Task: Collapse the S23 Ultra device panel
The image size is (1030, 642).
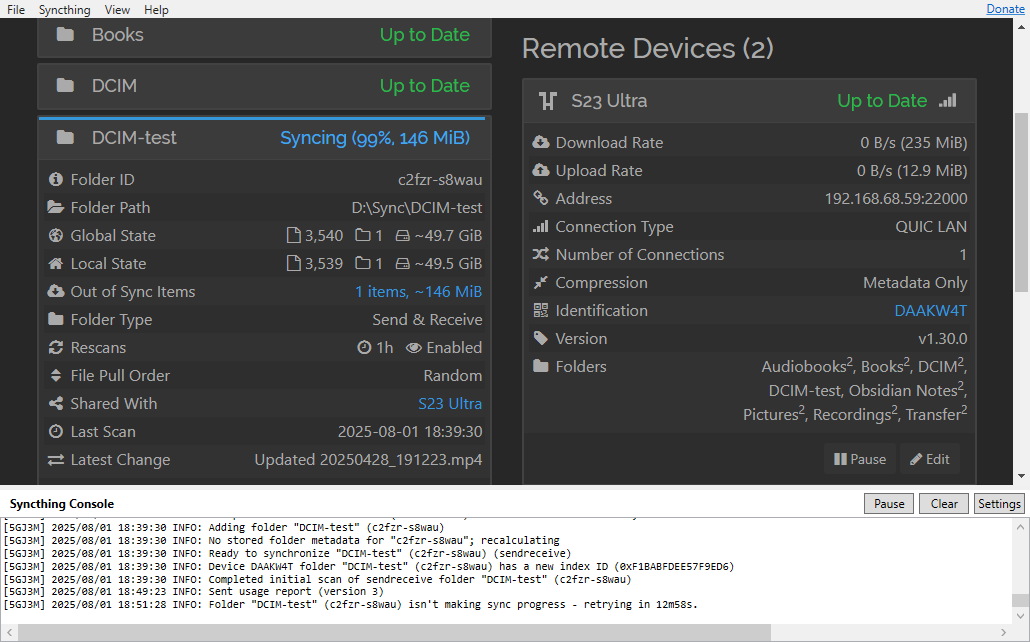Action: point(750,101)
